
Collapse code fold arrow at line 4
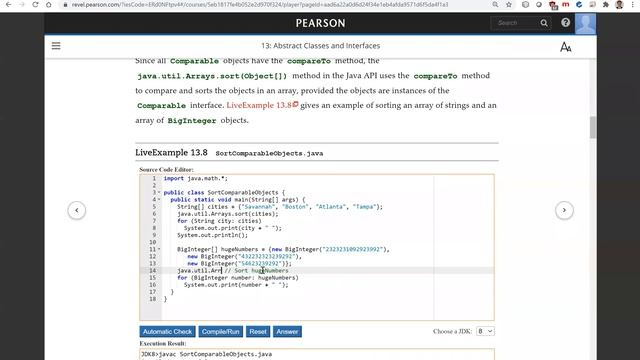point(159,200)
